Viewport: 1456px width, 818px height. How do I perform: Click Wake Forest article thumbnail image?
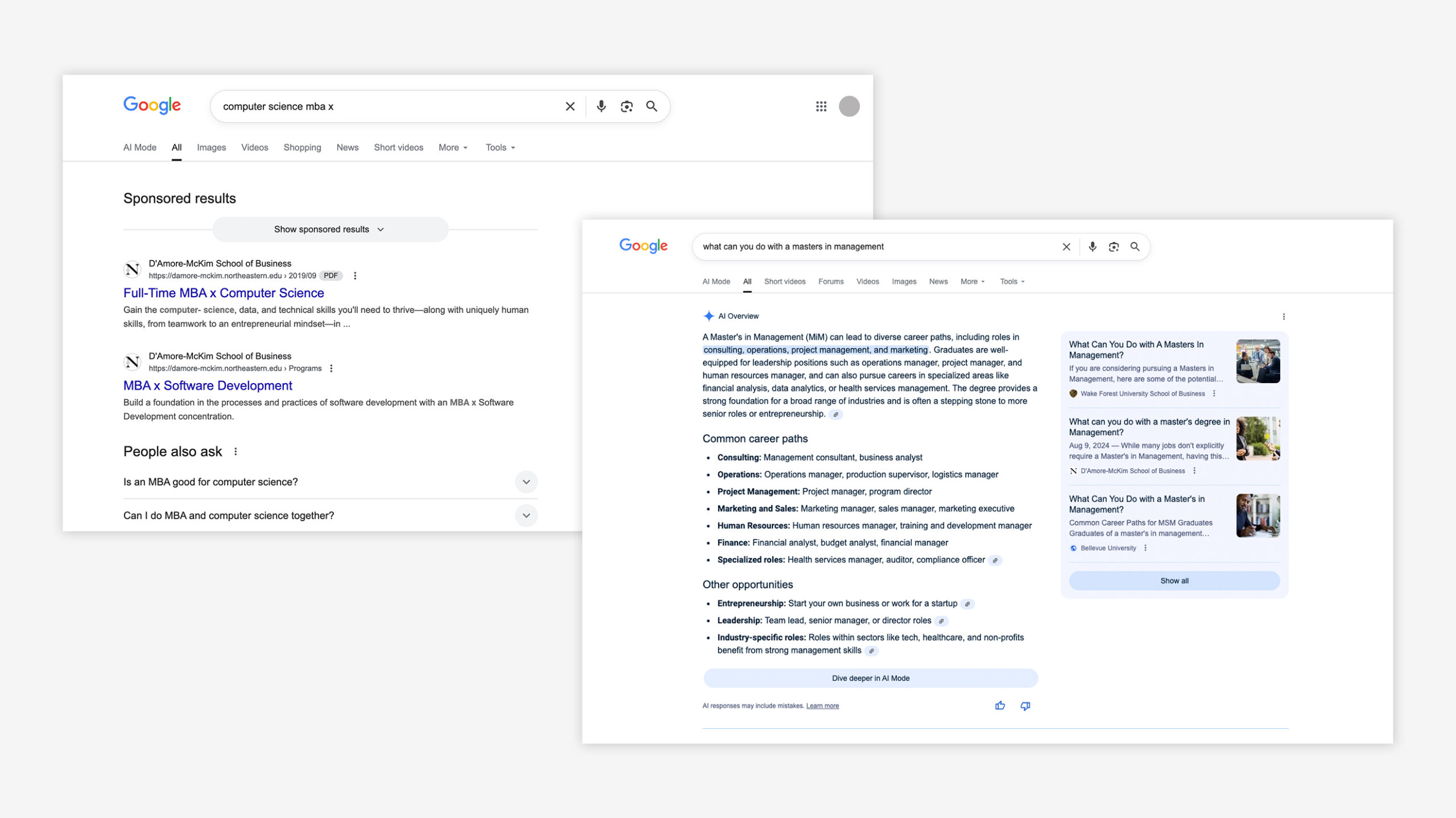pyautogui.click(x=1258, y=361)
